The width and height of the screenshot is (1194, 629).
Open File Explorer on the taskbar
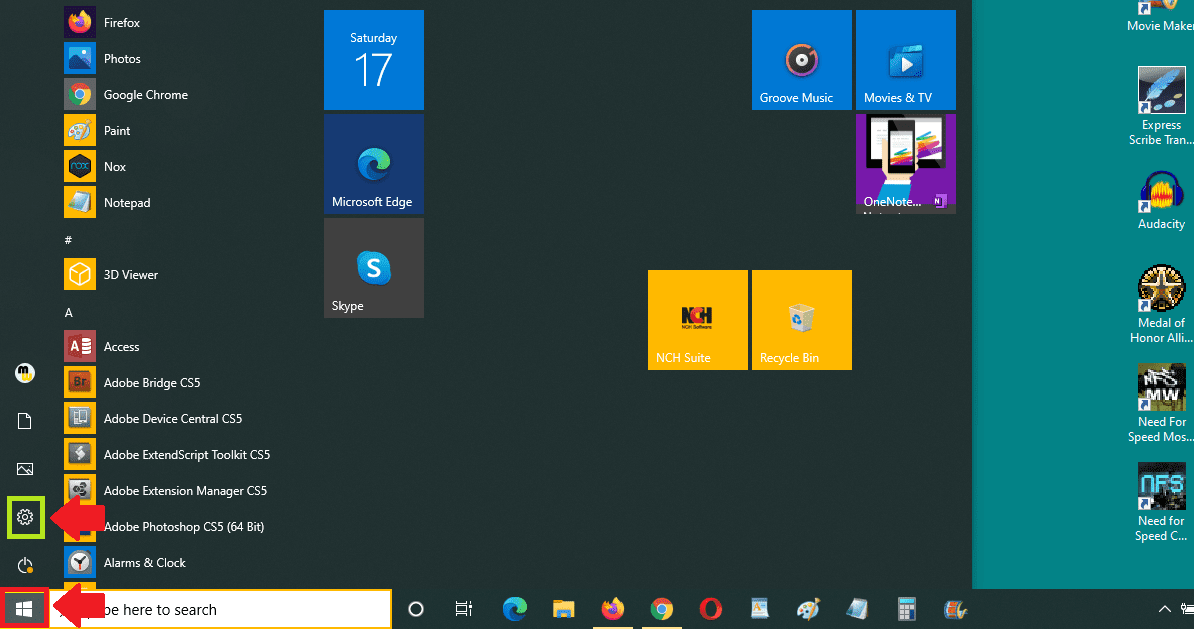[563, 609]
